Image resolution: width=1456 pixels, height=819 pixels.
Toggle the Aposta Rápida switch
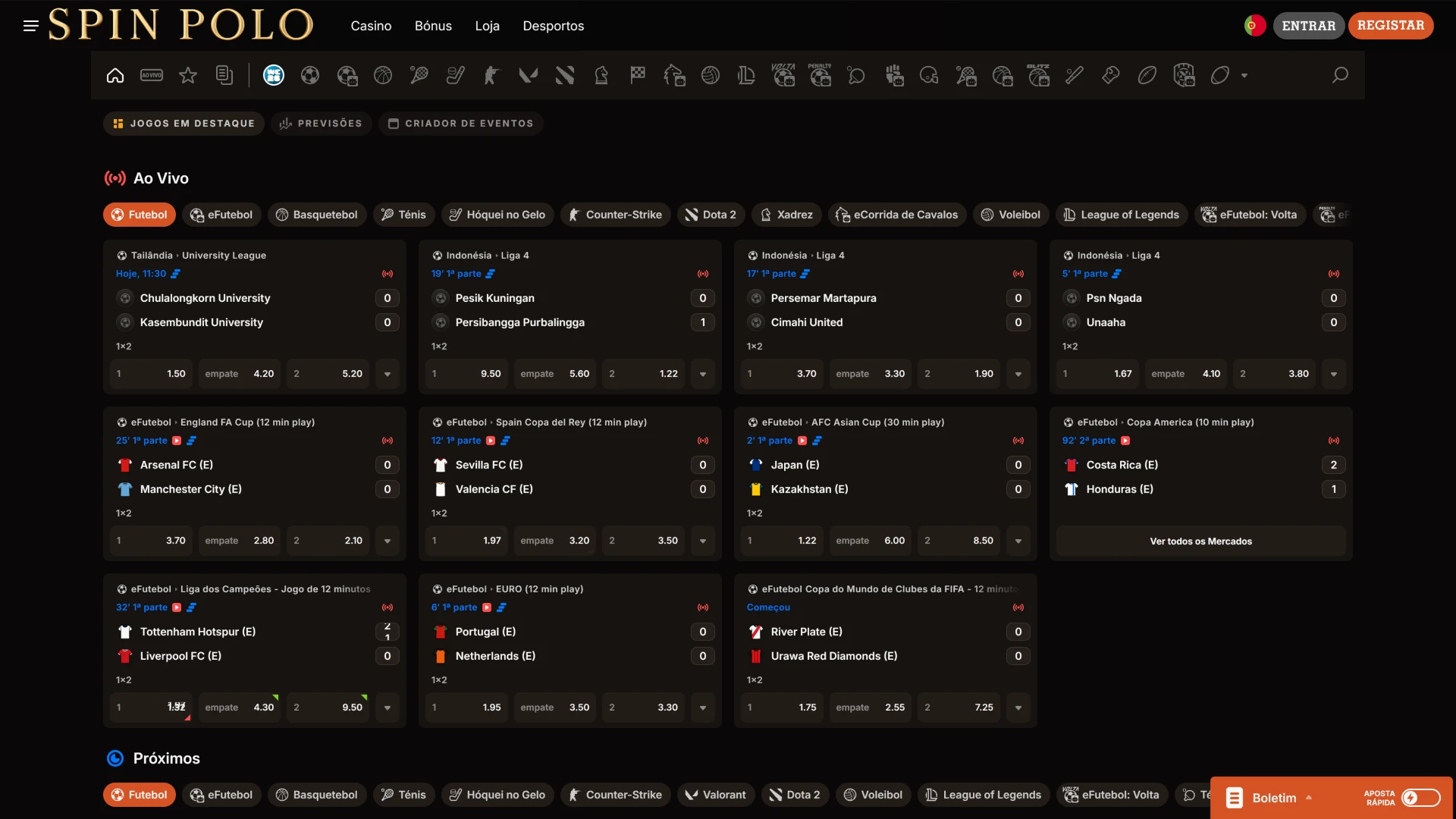[x=1420, y=798]
